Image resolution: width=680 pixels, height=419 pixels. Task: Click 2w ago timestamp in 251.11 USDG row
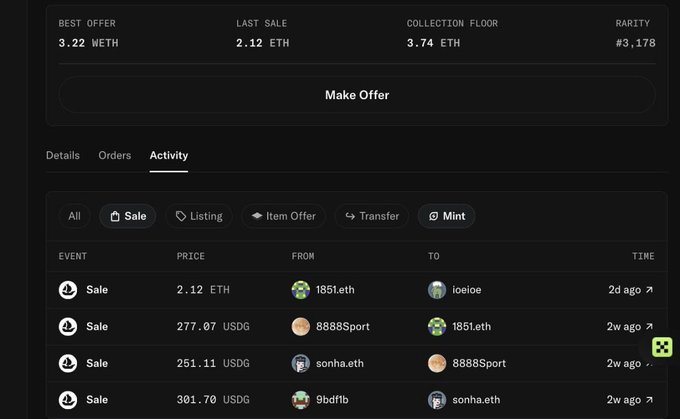pos(624,363)
